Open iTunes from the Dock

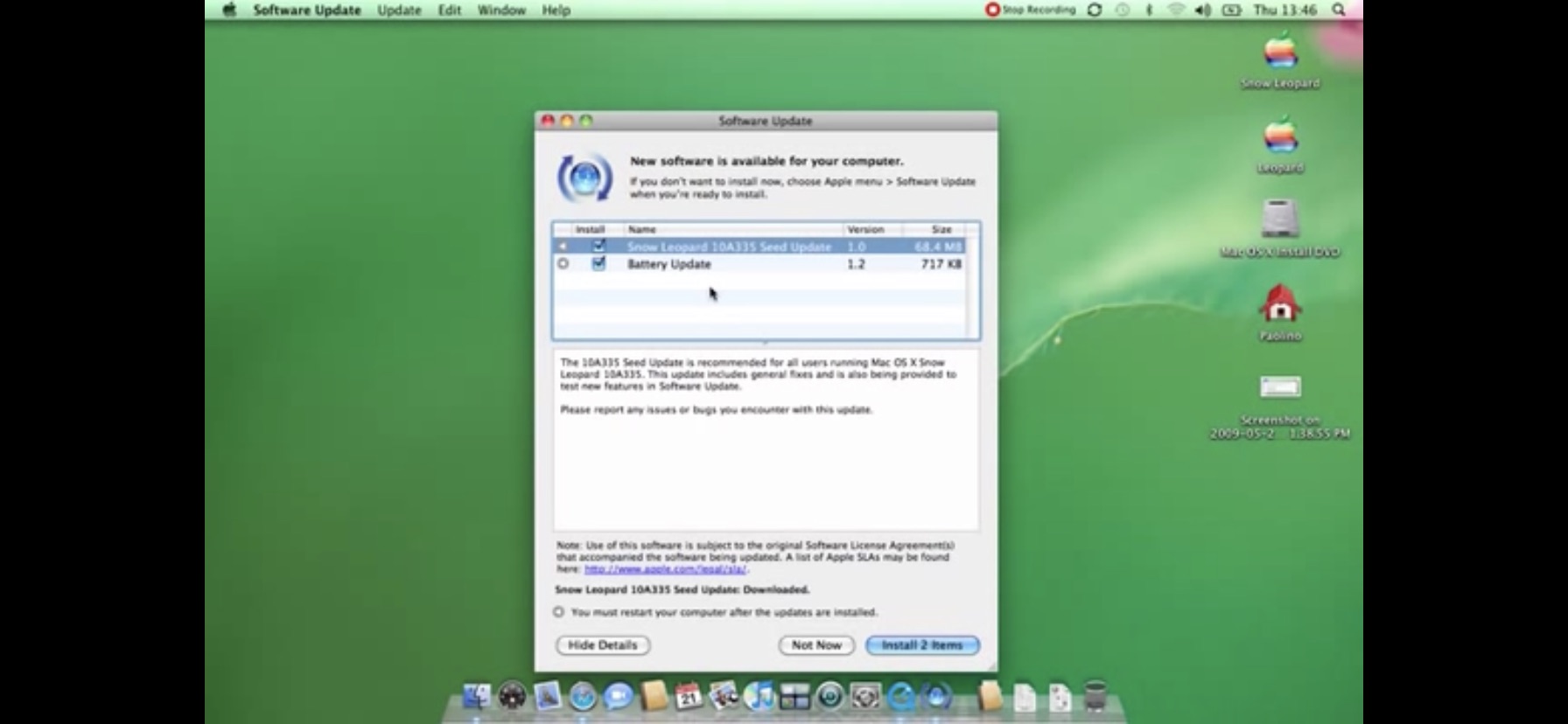759,697
